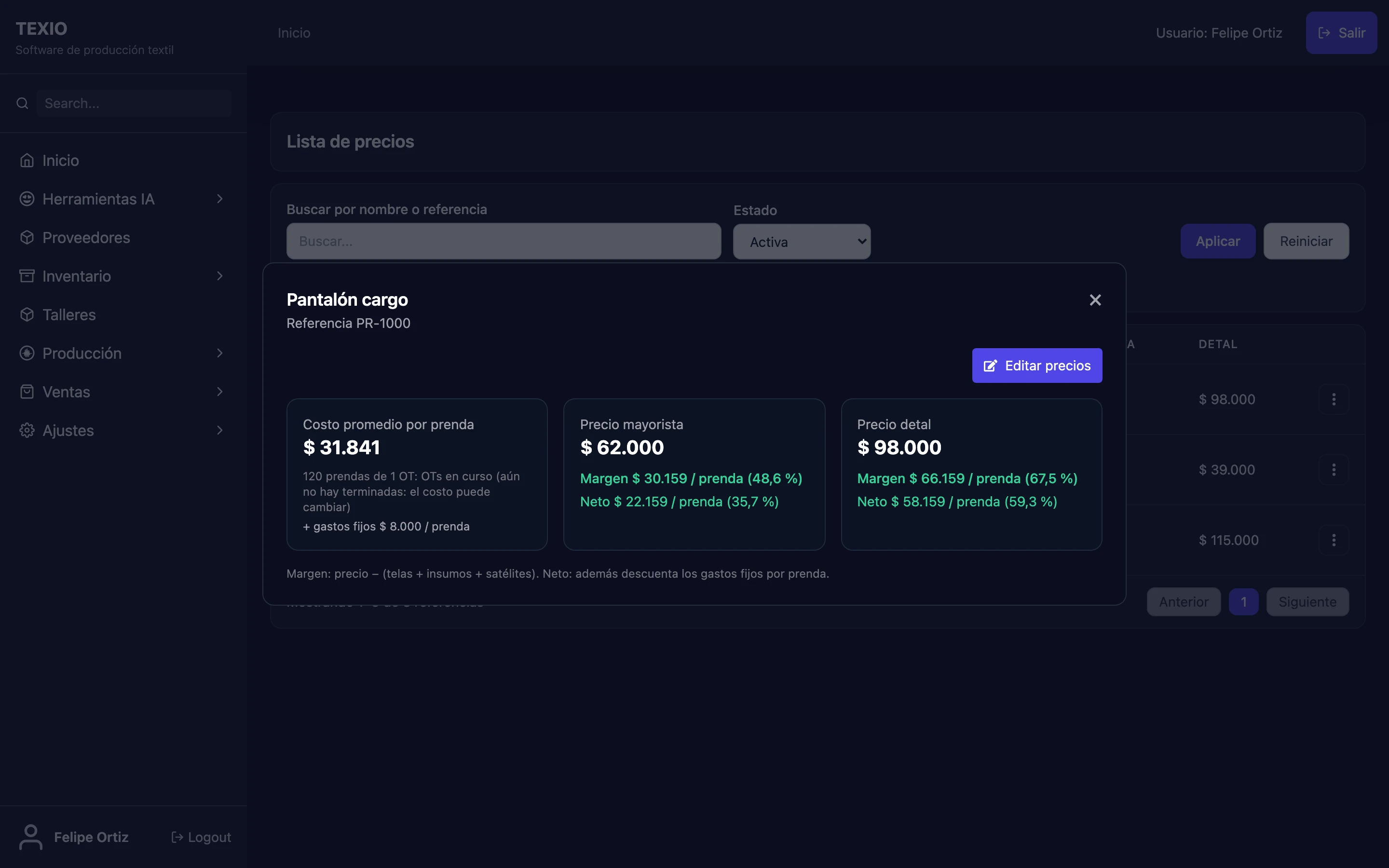Expand the Inventario submenu chevron
This screenshot has width=1389, height=868.
pos(220,276)
